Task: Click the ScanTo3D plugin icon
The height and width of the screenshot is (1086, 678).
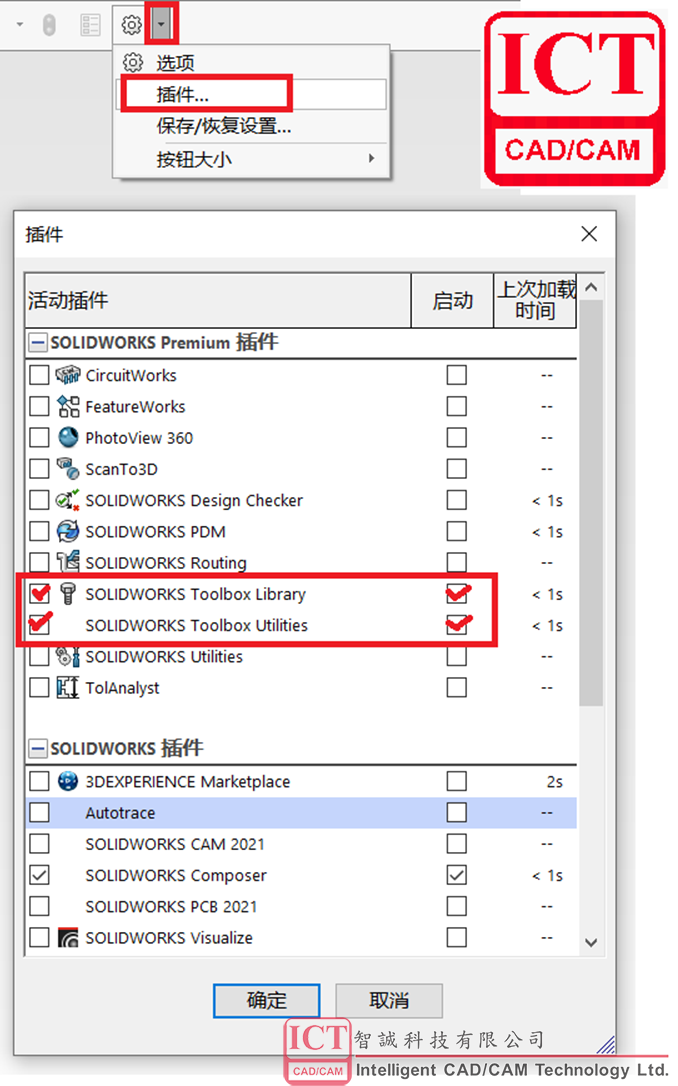Action: pyautogui.click(x=68, y=469)
